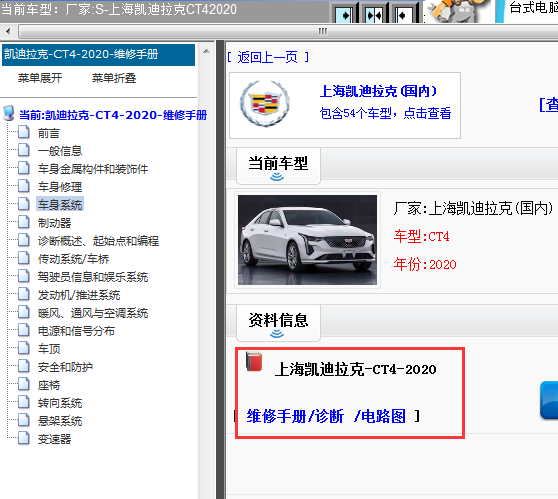Click the page icon next to 转向系统
This screenshot has width=558, height=499.
pos(24,401)
